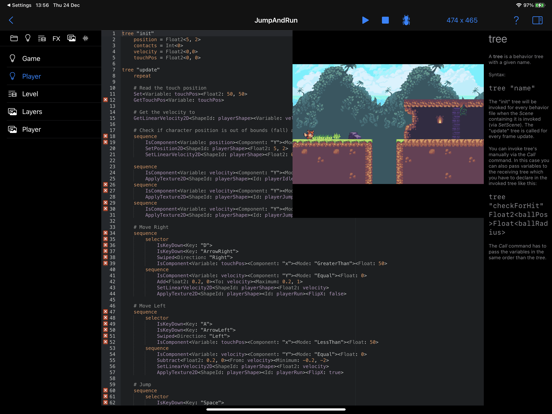552x414 pixels.
Task: Toggle the right sidebar panel icon
Action: (x=537, y=20)
